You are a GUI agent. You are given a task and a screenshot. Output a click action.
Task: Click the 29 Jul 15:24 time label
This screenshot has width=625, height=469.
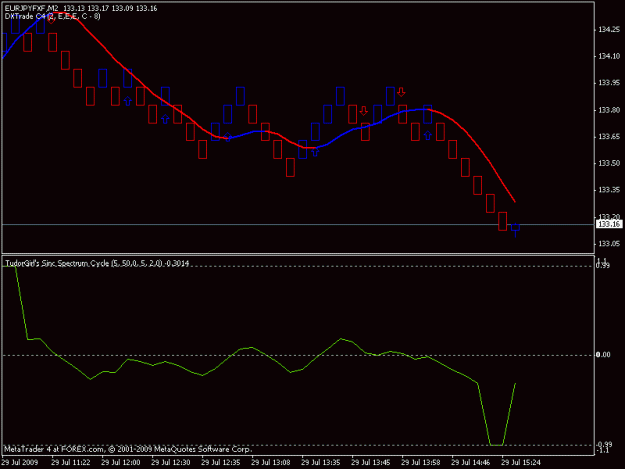click(521, 463)
